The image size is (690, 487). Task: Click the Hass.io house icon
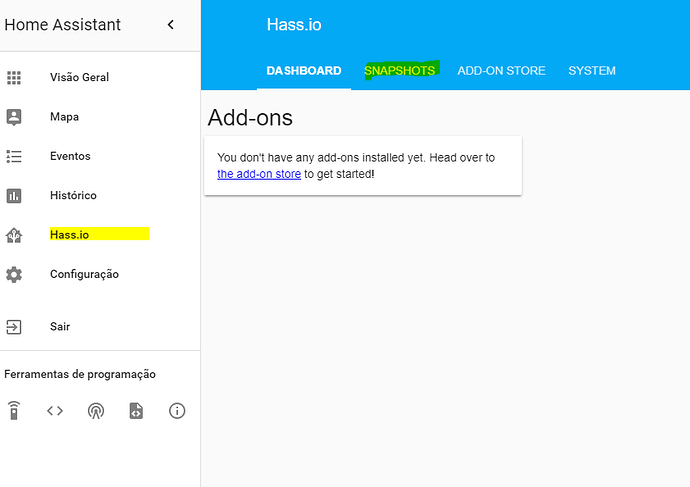coord(14,235)
